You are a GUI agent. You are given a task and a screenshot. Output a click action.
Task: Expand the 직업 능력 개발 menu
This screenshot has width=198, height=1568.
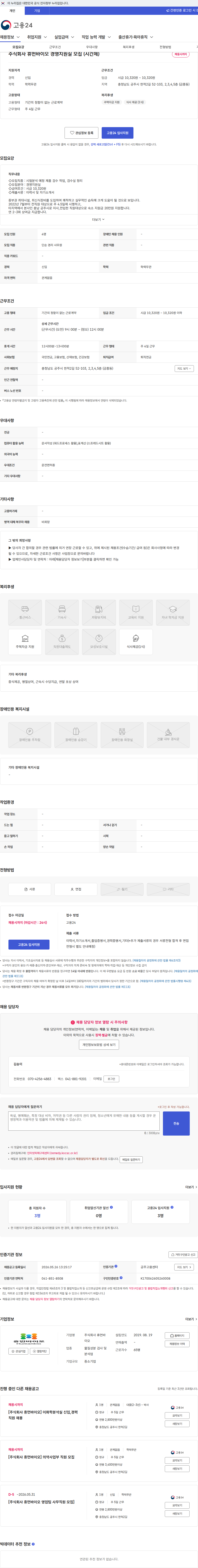(x=96, y=37)
